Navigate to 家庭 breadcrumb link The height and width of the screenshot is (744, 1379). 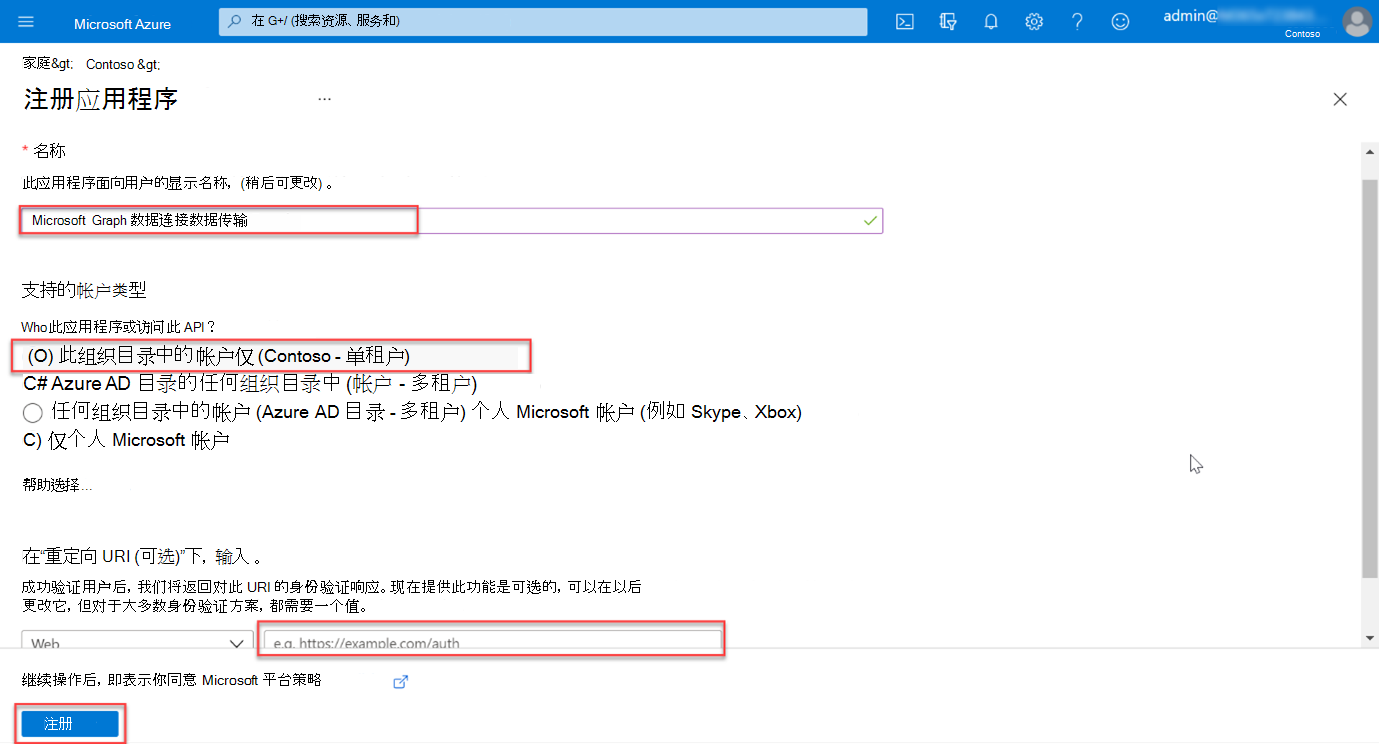[x=37, y=63]
